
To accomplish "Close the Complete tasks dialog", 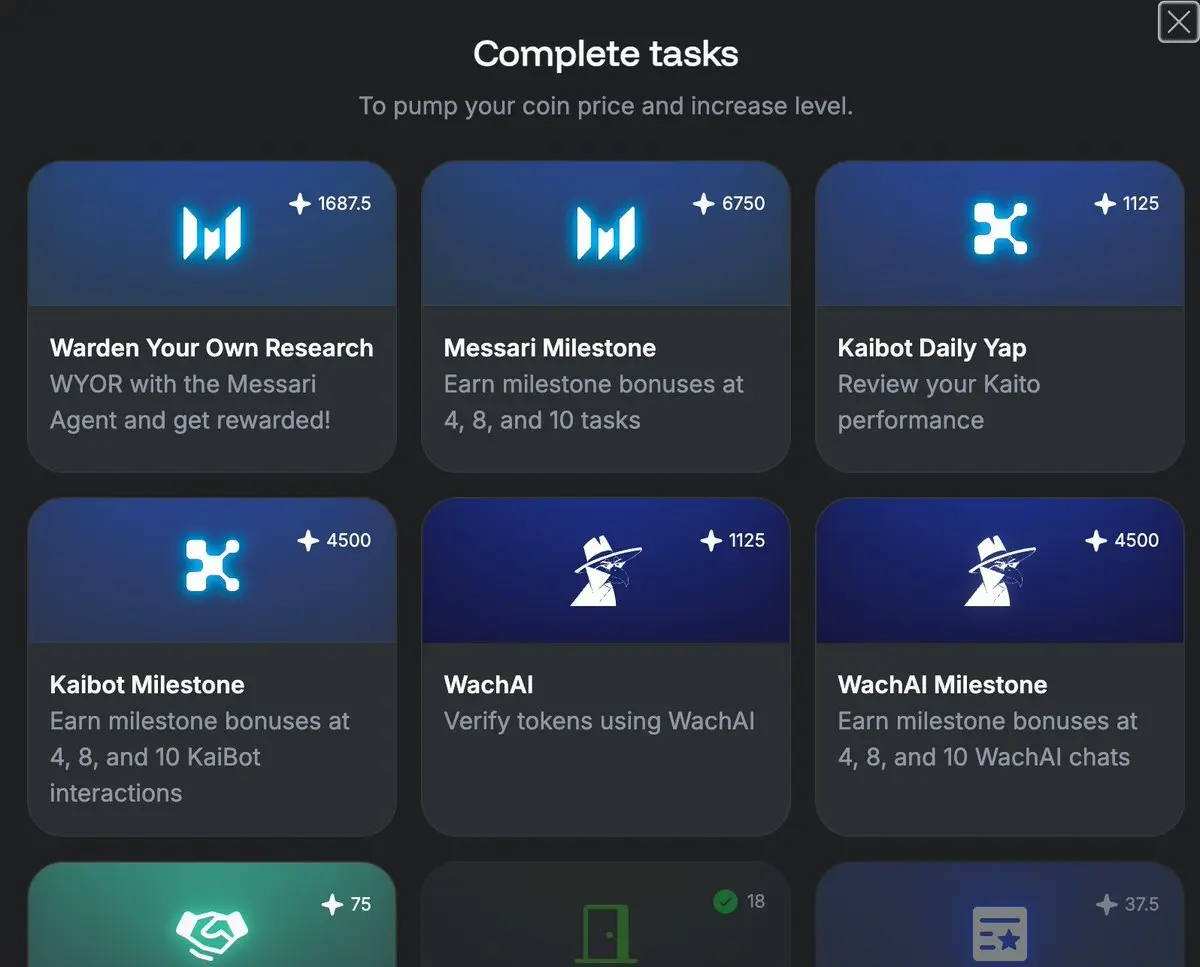I will tap(1178, 22).
